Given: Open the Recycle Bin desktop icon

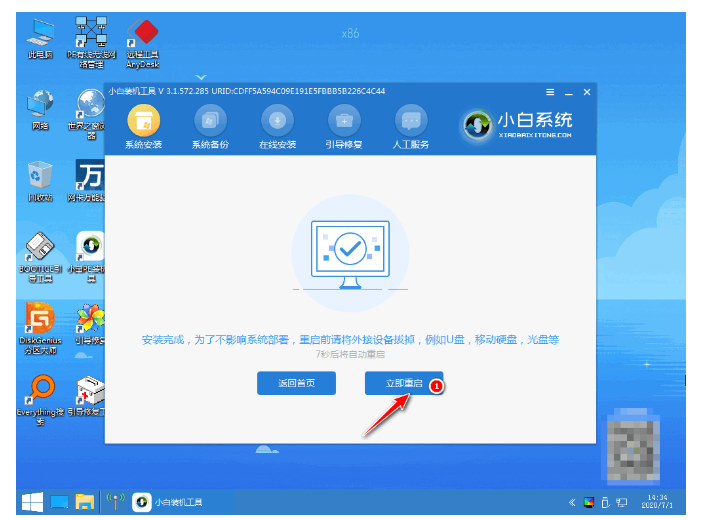Looking at the screenshot, I should pyautogui.click(x=40, y=180).
